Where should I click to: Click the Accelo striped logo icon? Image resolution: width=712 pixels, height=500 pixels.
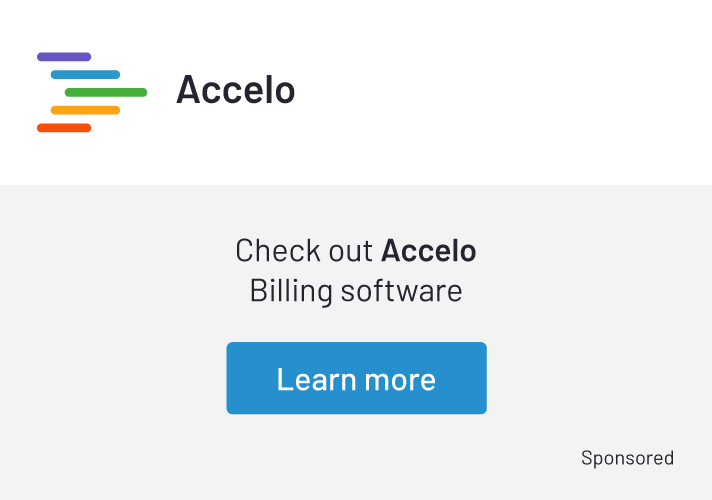[x=92, y=92]
